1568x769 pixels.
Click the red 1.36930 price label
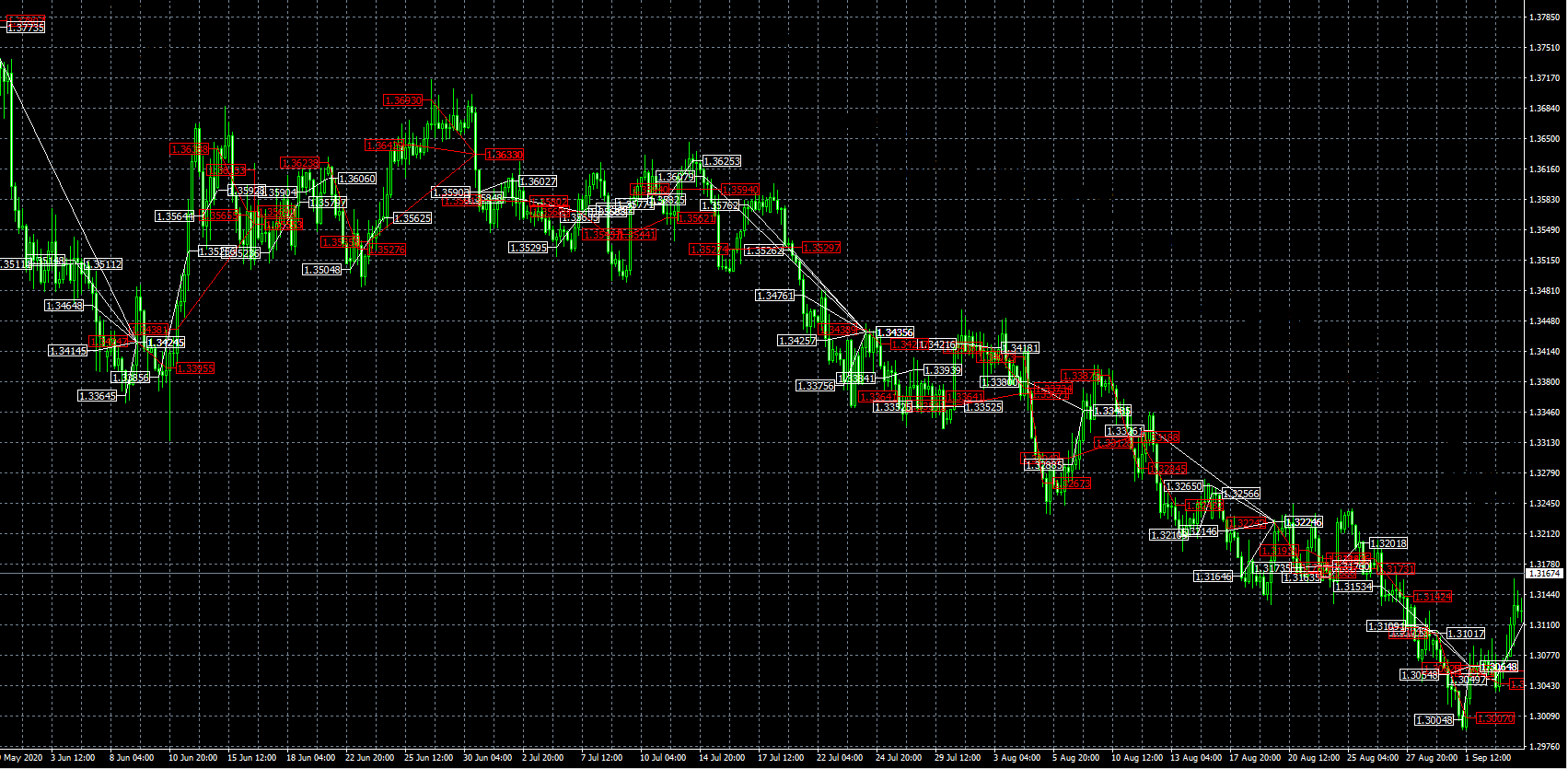click(x=403, y=100)
